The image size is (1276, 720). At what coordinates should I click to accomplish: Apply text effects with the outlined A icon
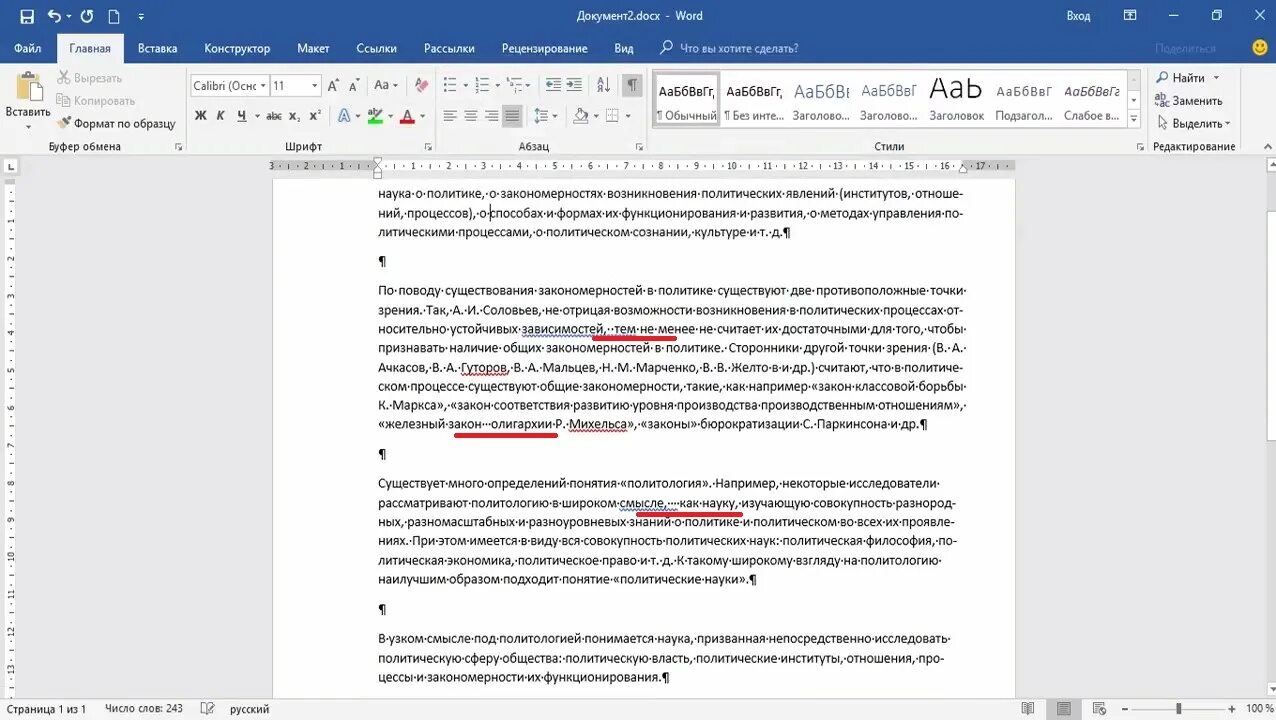pyautogui.click(x=344, y=116)
